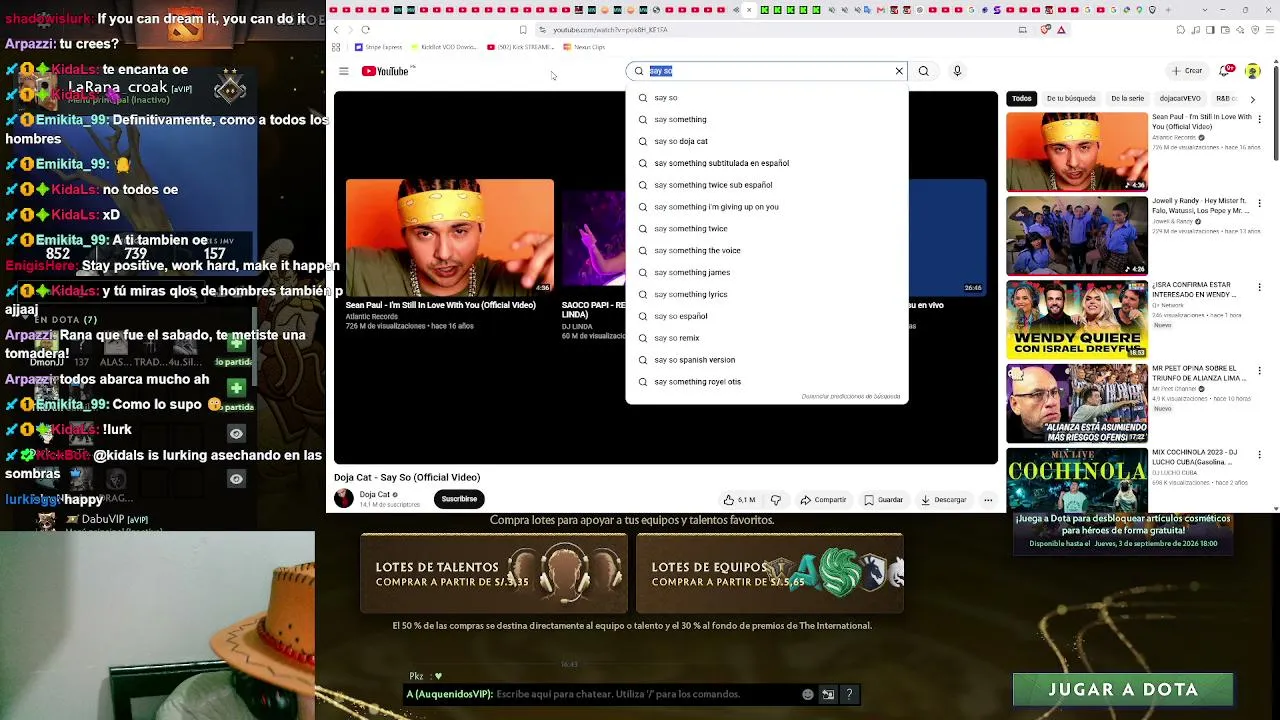Open the YouTube guide hamburger menu

343,71
